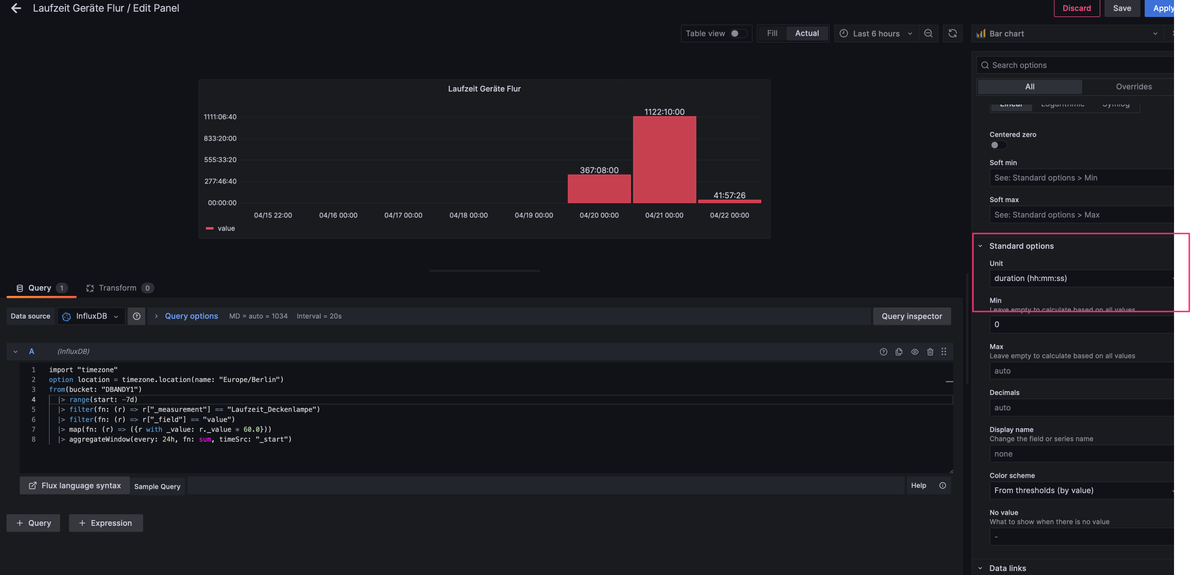This screenshot has height=575, width=1200.
Task: Click the bar chart icon in picker
Action: 981,34
